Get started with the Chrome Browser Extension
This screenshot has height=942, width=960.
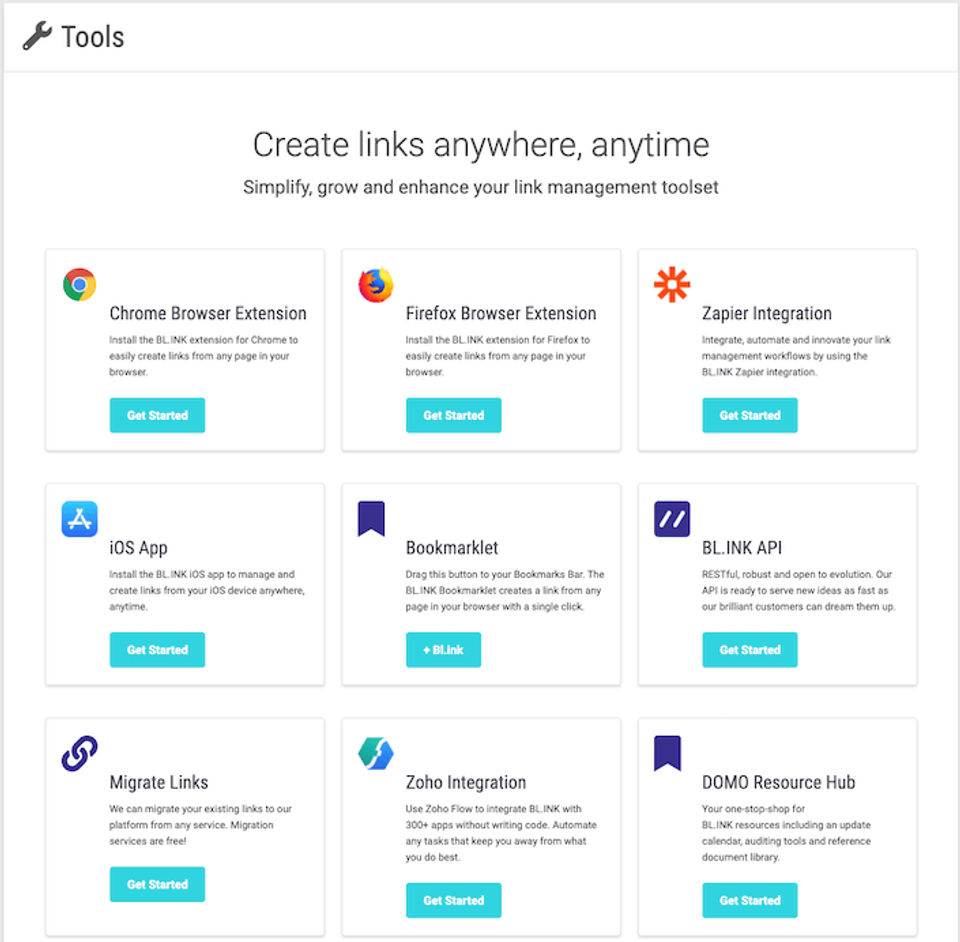(x=157, y=415)
